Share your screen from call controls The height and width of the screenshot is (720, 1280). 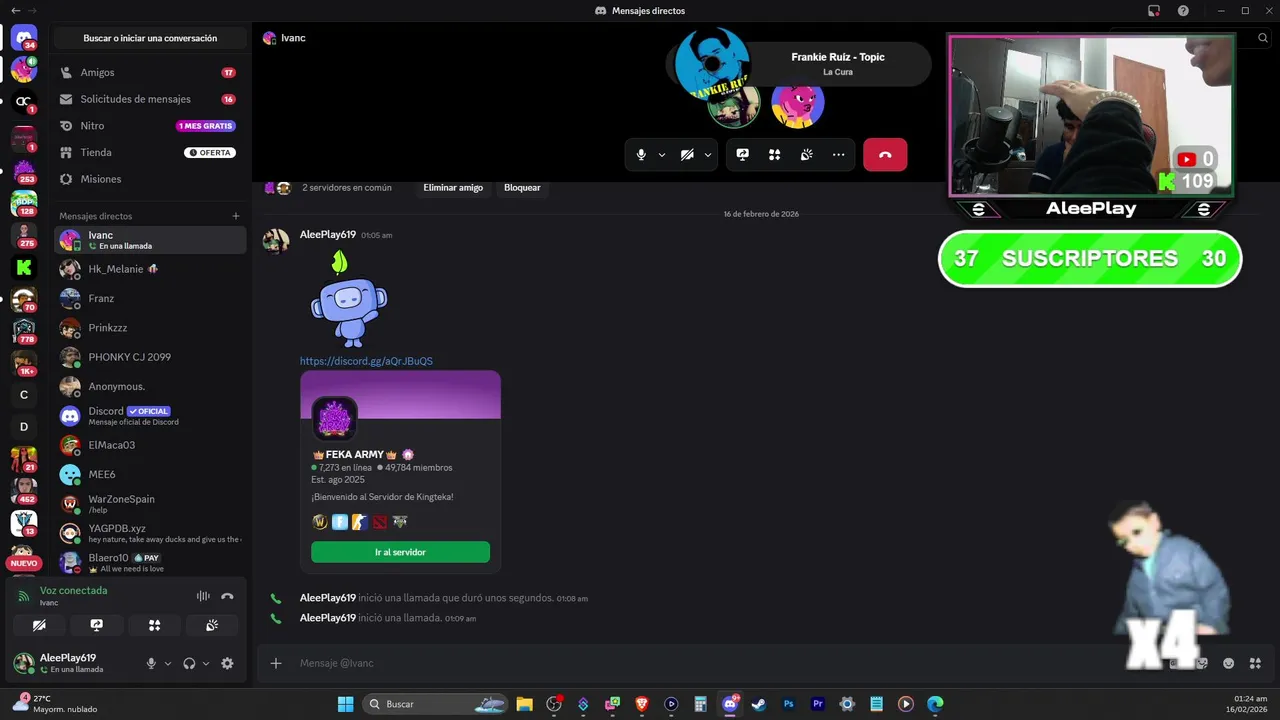tap(742, 155)
